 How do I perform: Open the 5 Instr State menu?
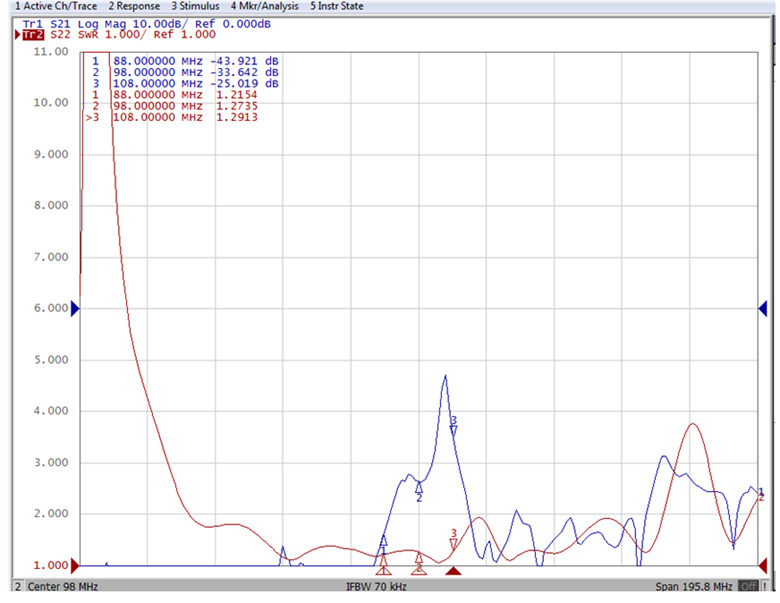click(x=337, y=6)
